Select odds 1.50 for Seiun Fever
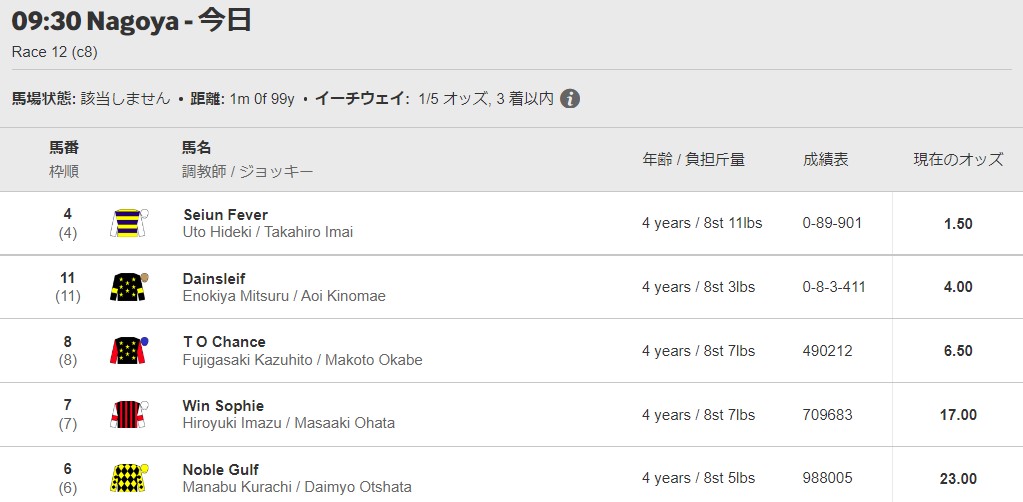1023x502 pixels. [958, 223]
